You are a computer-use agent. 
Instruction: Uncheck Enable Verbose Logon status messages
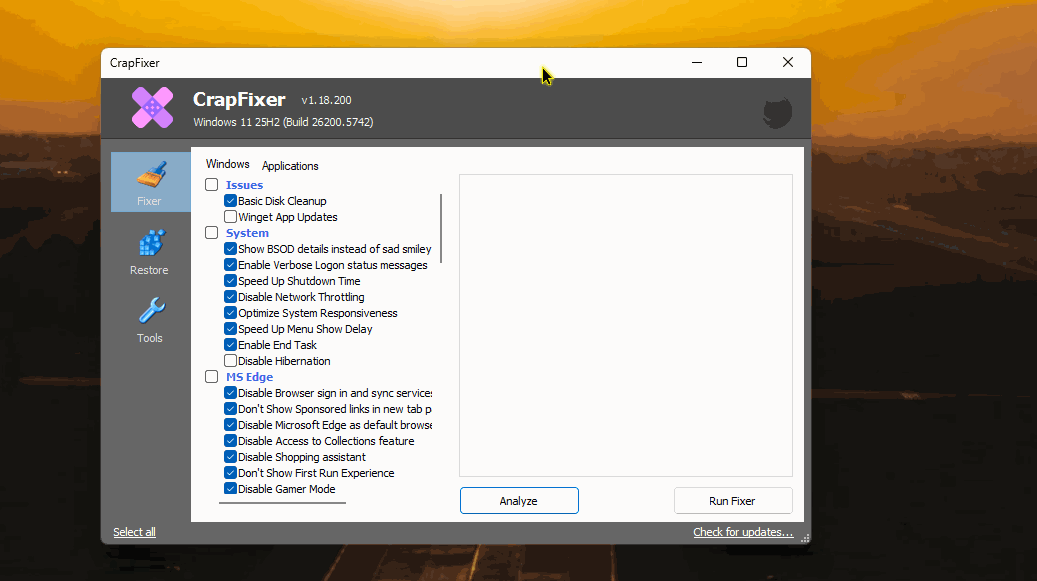tap(230, 264)
